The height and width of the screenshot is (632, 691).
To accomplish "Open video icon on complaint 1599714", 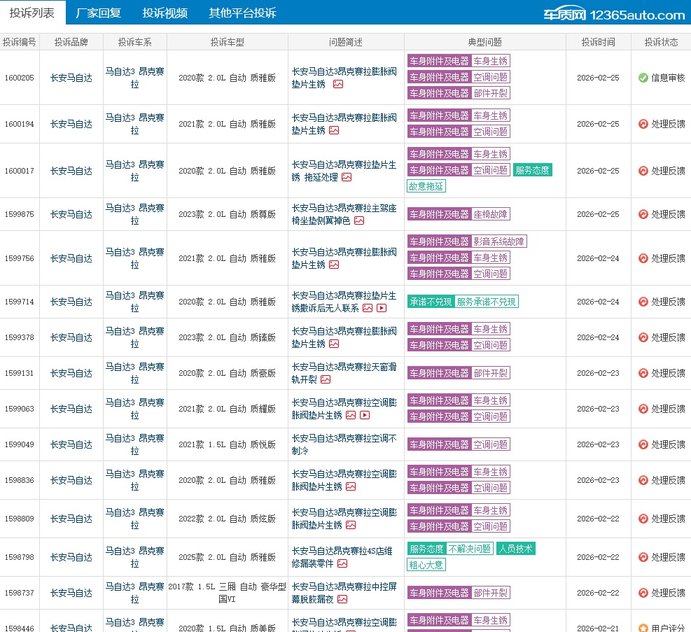I will 380,309.
